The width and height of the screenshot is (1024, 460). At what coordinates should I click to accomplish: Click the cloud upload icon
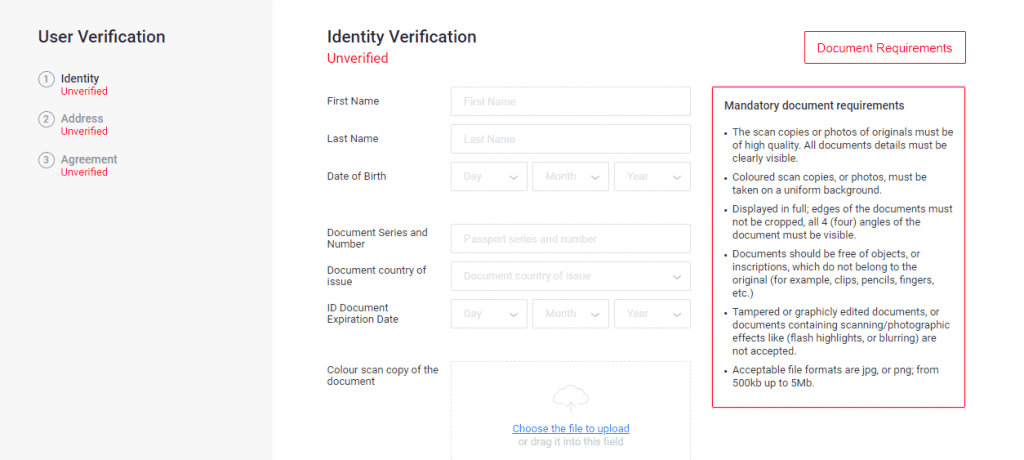(570, 397)
